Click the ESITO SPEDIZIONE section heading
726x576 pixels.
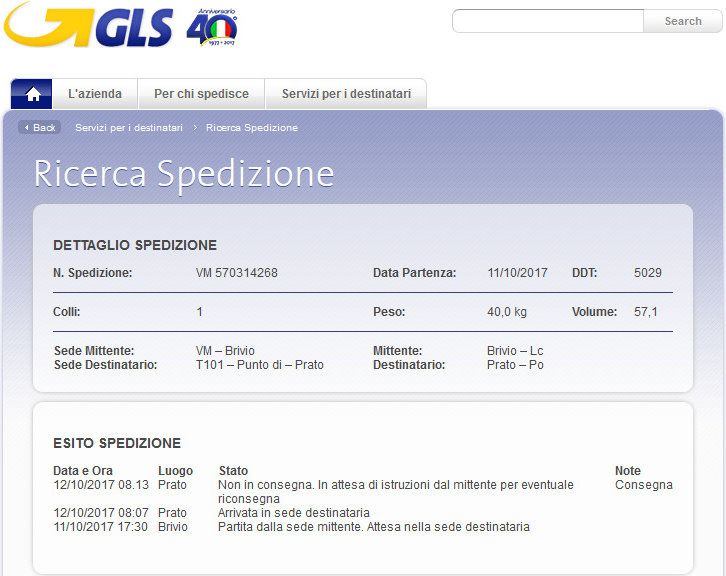tap(117, 443)
